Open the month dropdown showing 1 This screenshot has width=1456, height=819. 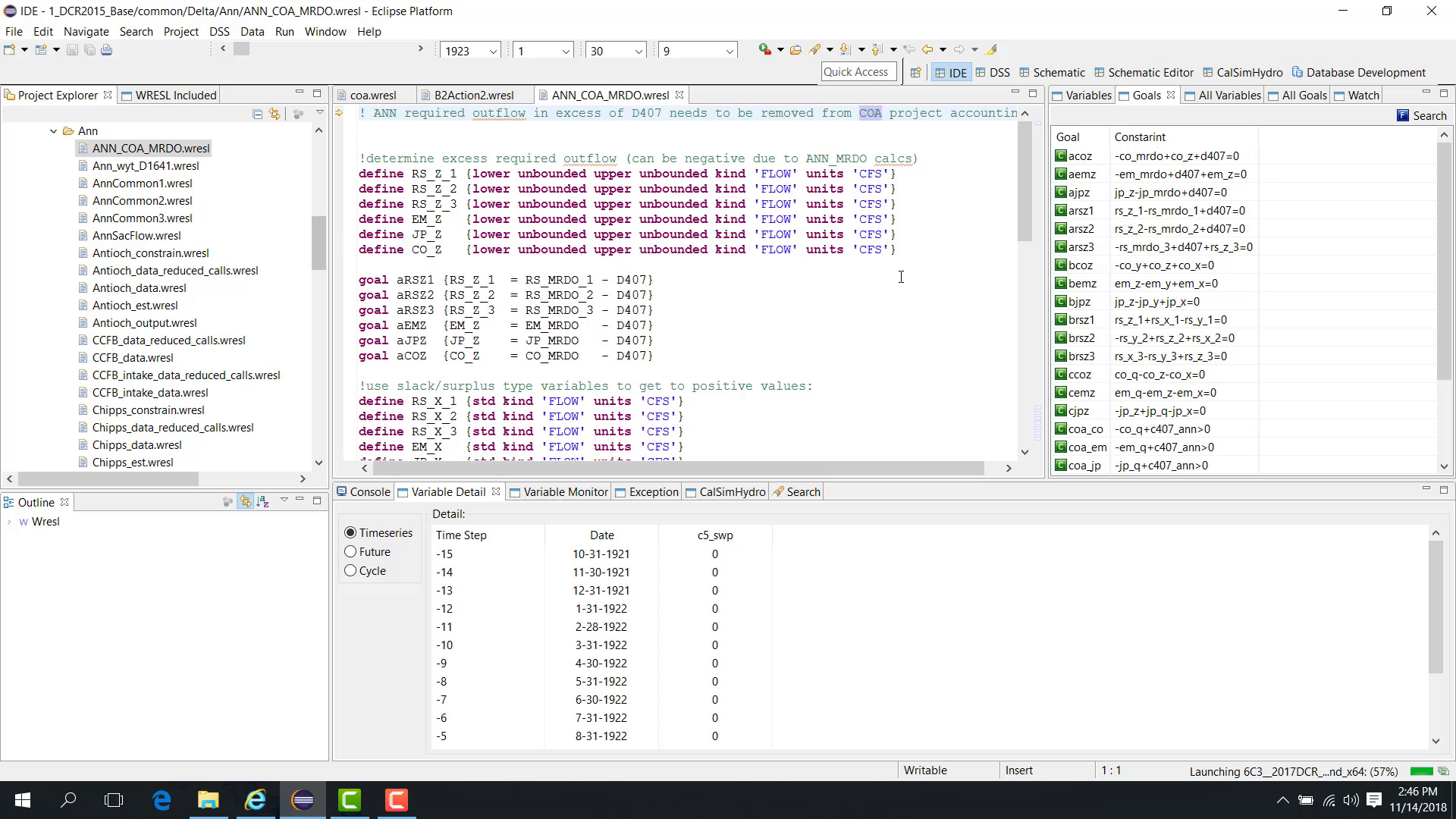(x=566, y=51)
